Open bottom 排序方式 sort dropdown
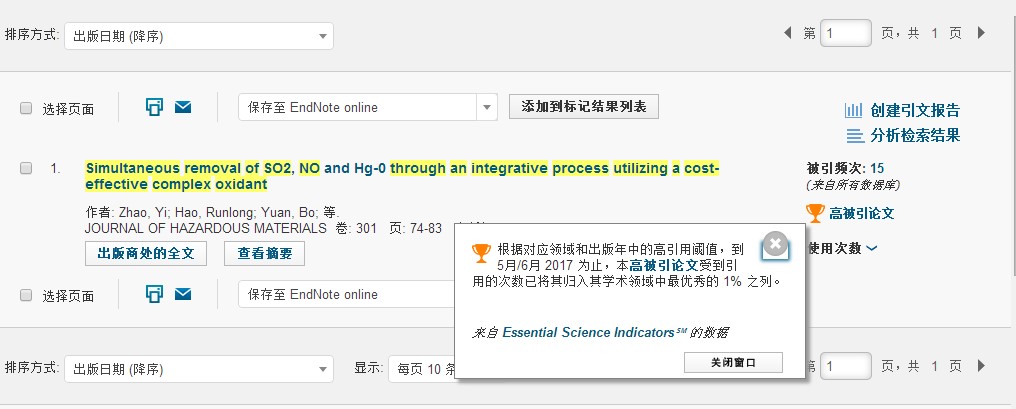 [199, 369]
